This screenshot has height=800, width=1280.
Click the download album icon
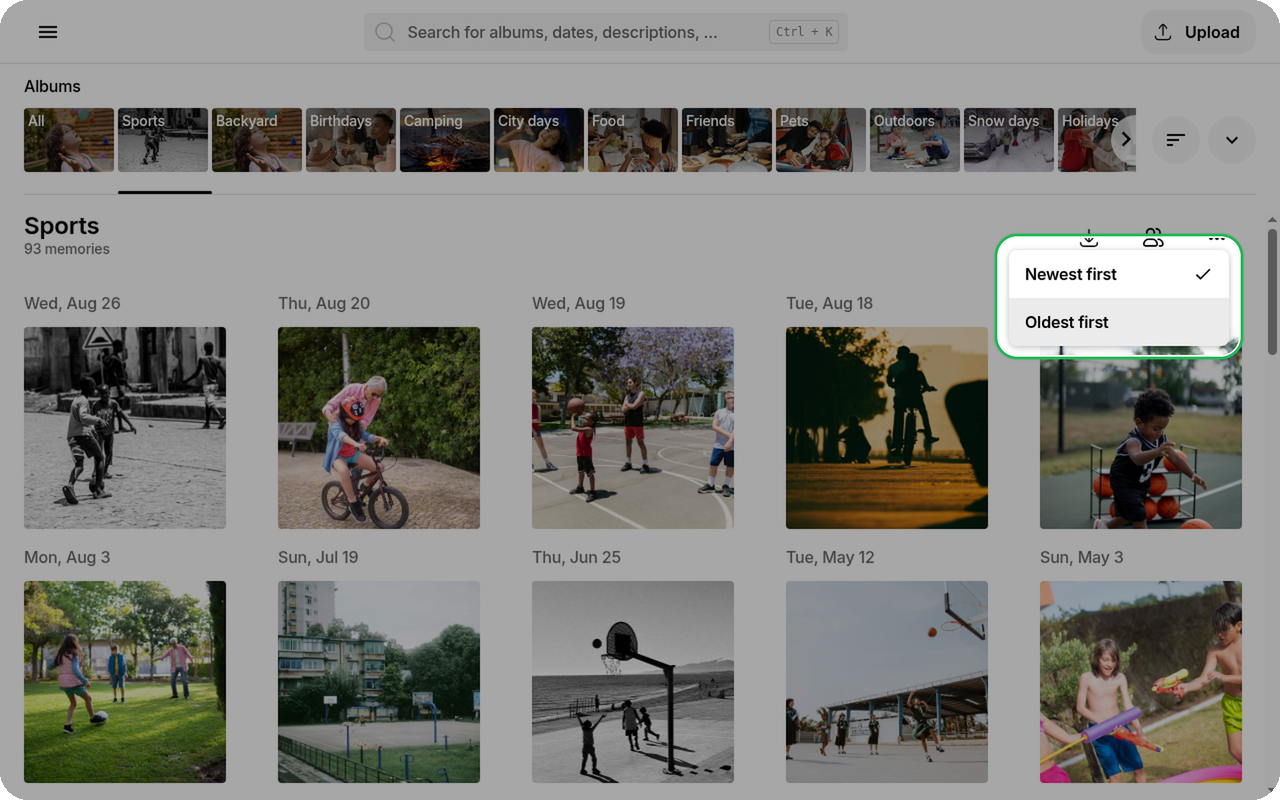1089,238
